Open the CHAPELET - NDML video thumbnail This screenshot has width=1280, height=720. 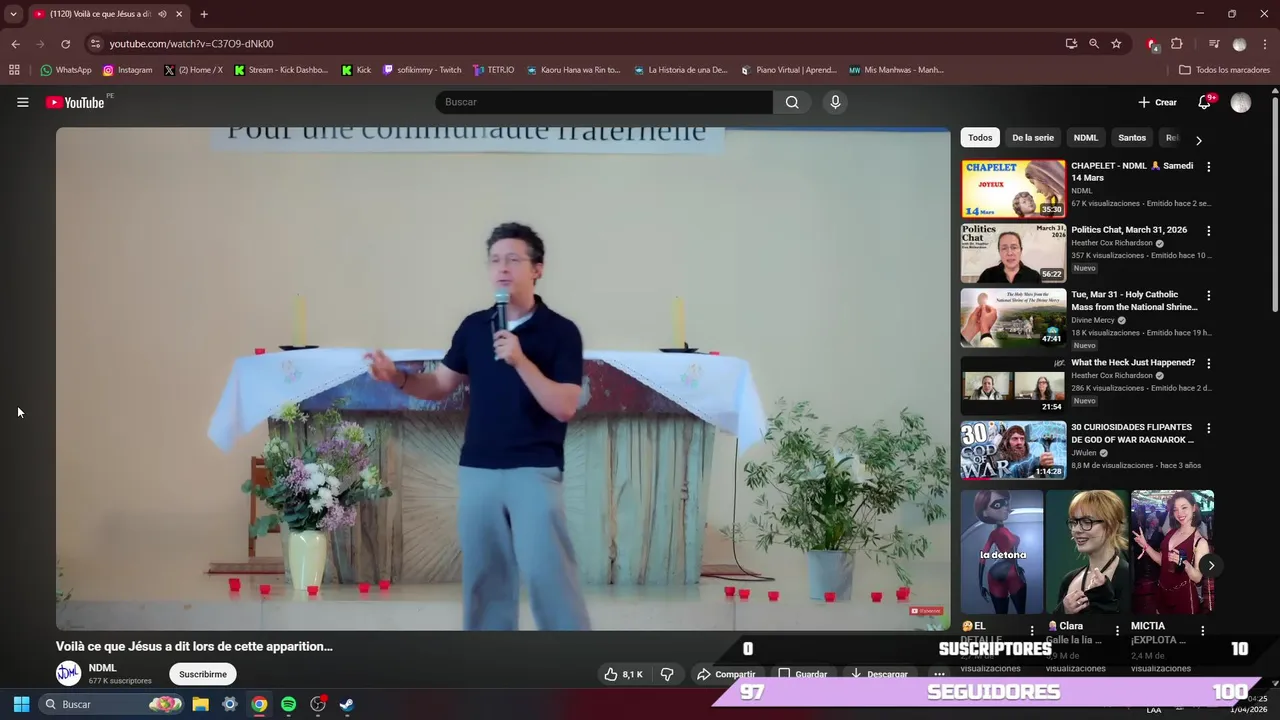pyautogui.click(x=1013, y=189)
